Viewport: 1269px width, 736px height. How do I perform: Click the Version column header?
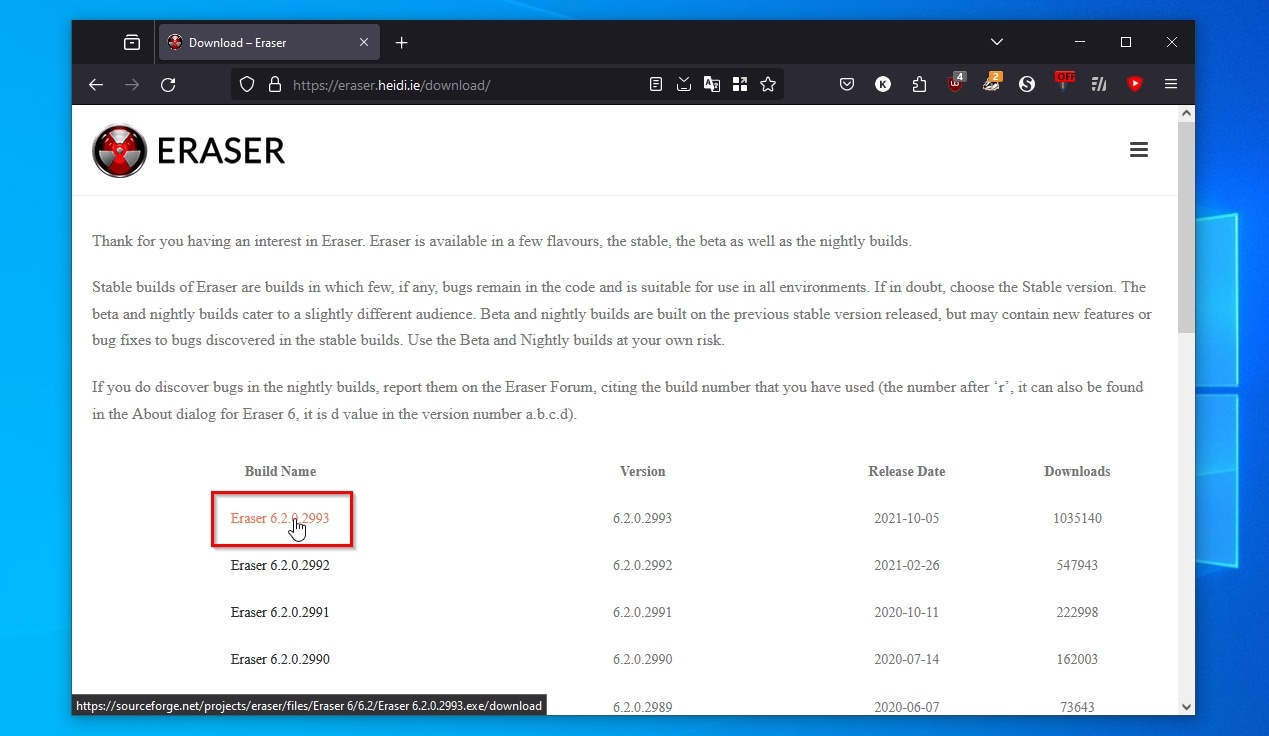642,471
